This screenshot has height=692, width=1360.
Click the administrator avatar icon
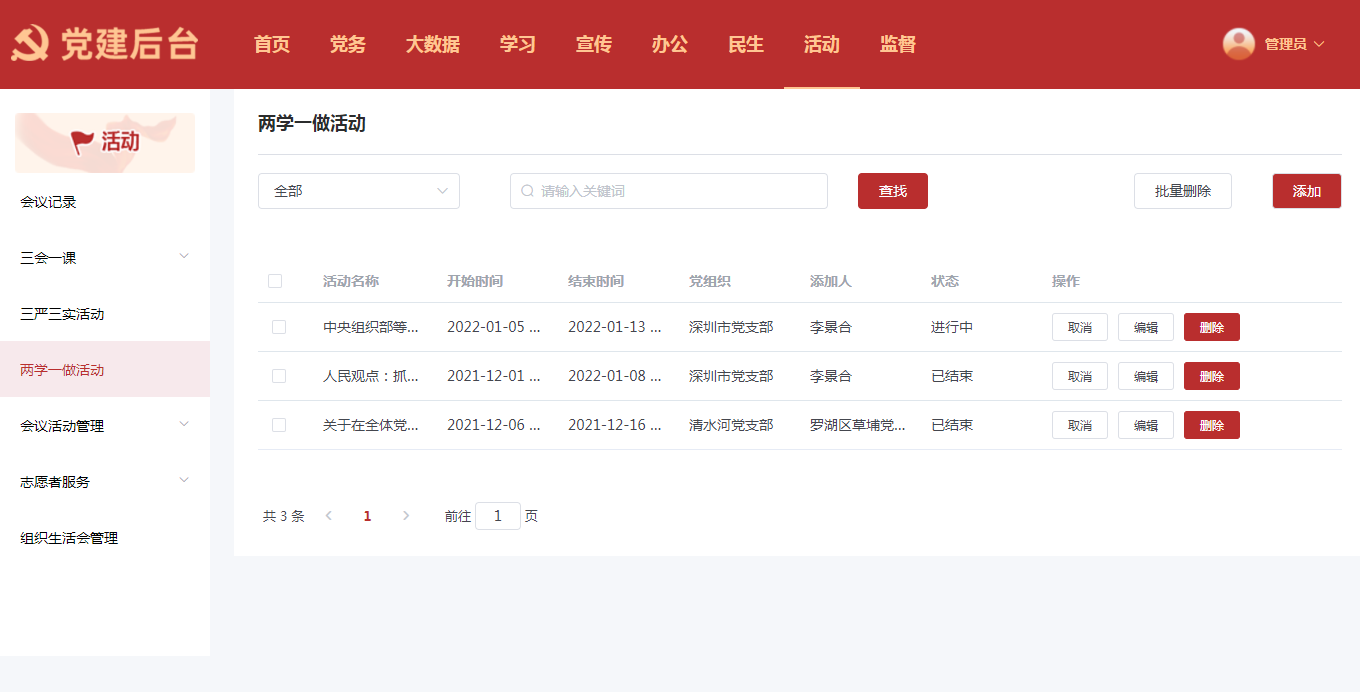pos(1238,44)
